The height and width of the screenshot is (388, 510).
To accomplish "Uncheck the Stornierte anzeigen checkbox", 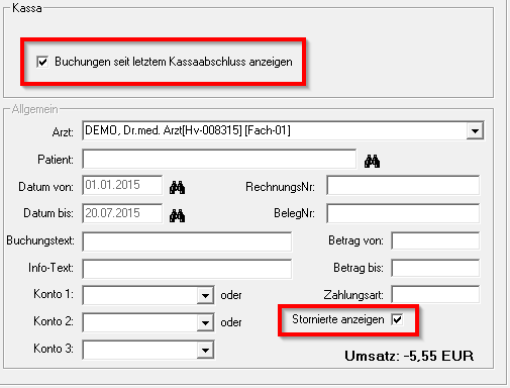I will coord(397,319).
